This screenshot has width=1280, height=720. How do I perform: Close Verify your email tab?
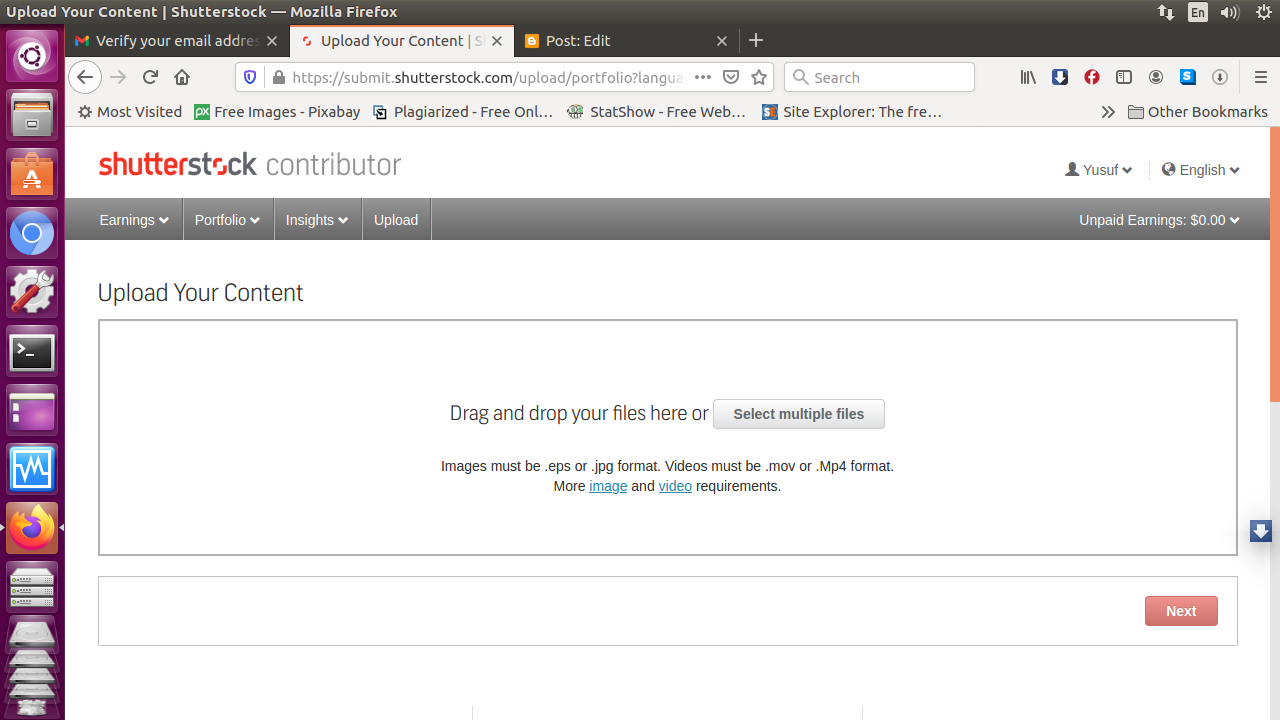(x=272, y=41)
